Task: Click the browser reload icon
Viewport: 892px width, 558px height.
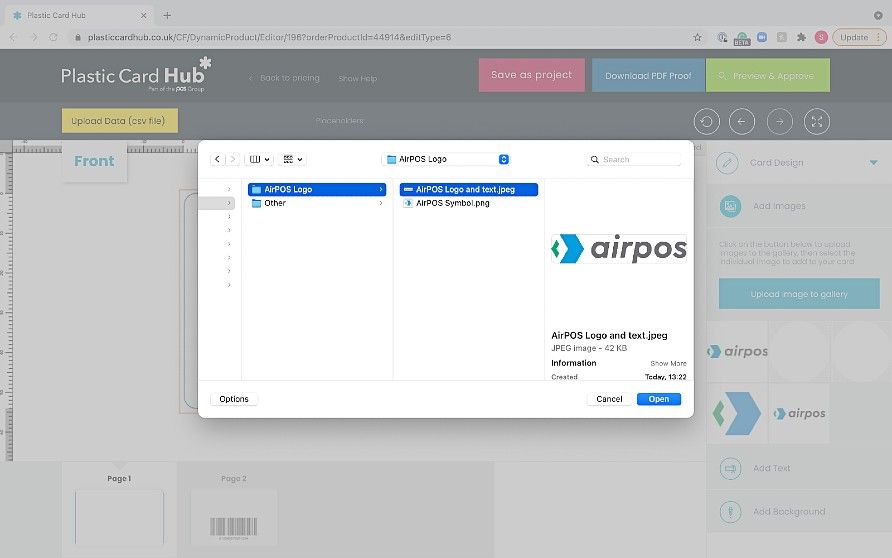Action: [53, 37]
